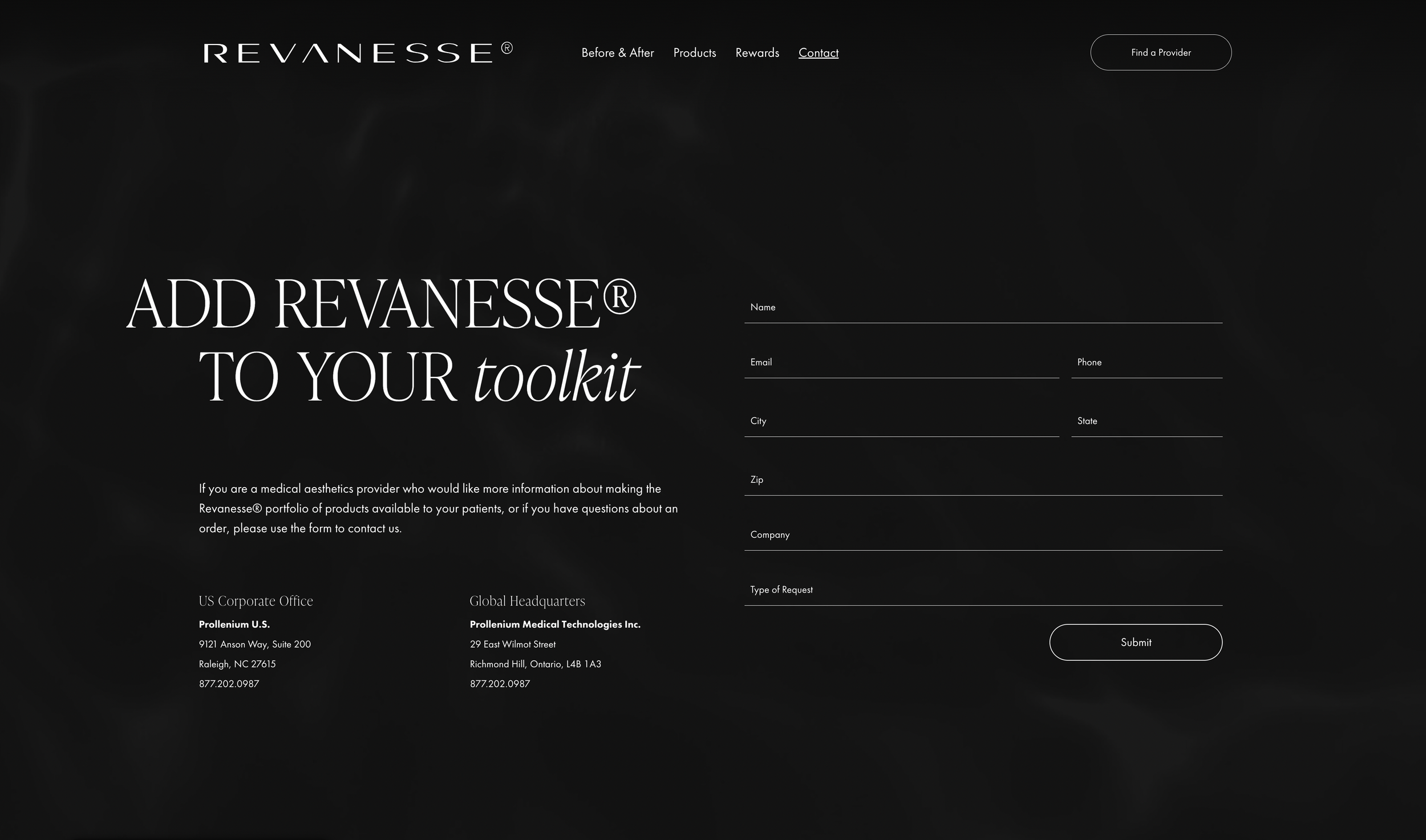The height and width of the screenshot is (840, 1426).
Task: Click the Company field
Action: 982,535
